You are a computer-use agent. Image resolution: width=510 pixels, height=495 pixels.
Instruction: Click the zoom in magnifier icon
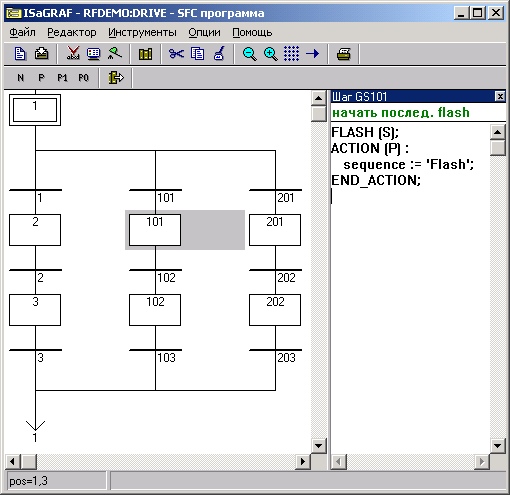tap(270, 54)
